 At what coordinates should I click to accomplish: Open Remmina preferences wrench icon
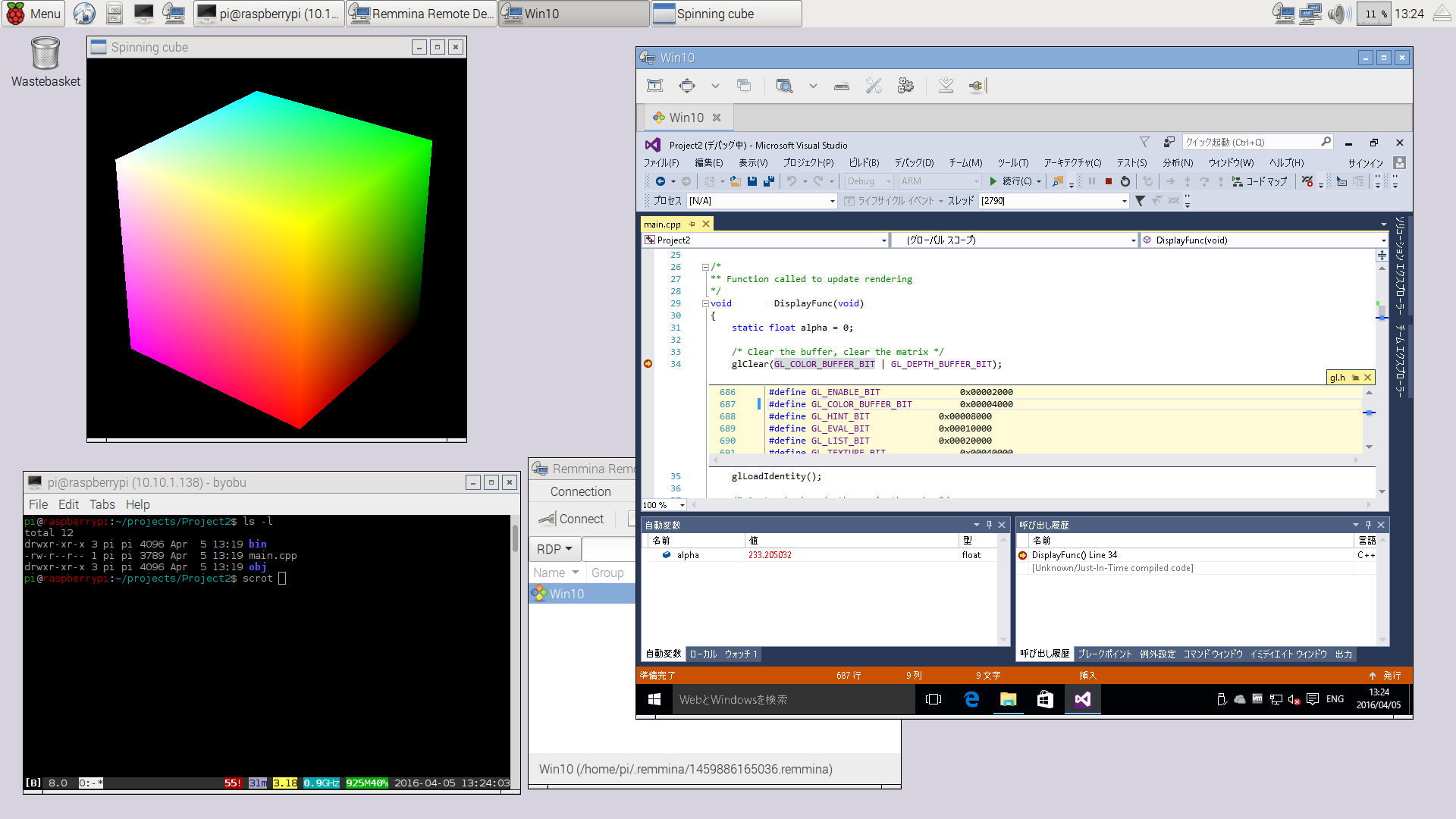coord(874,86)
